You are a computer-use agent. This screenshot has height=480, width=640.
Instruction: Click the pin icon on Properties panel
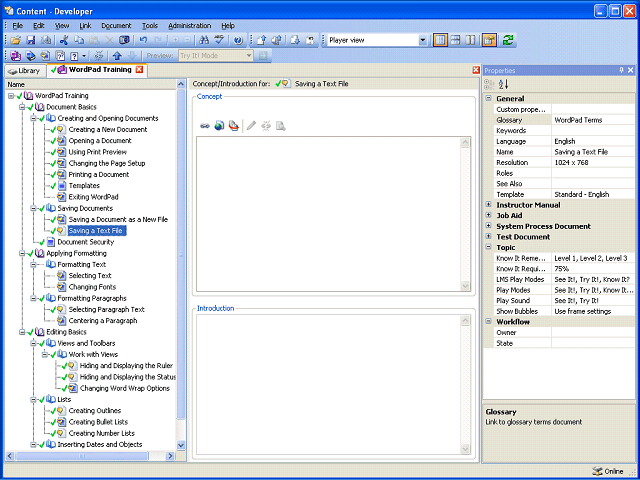coord(622,70)
